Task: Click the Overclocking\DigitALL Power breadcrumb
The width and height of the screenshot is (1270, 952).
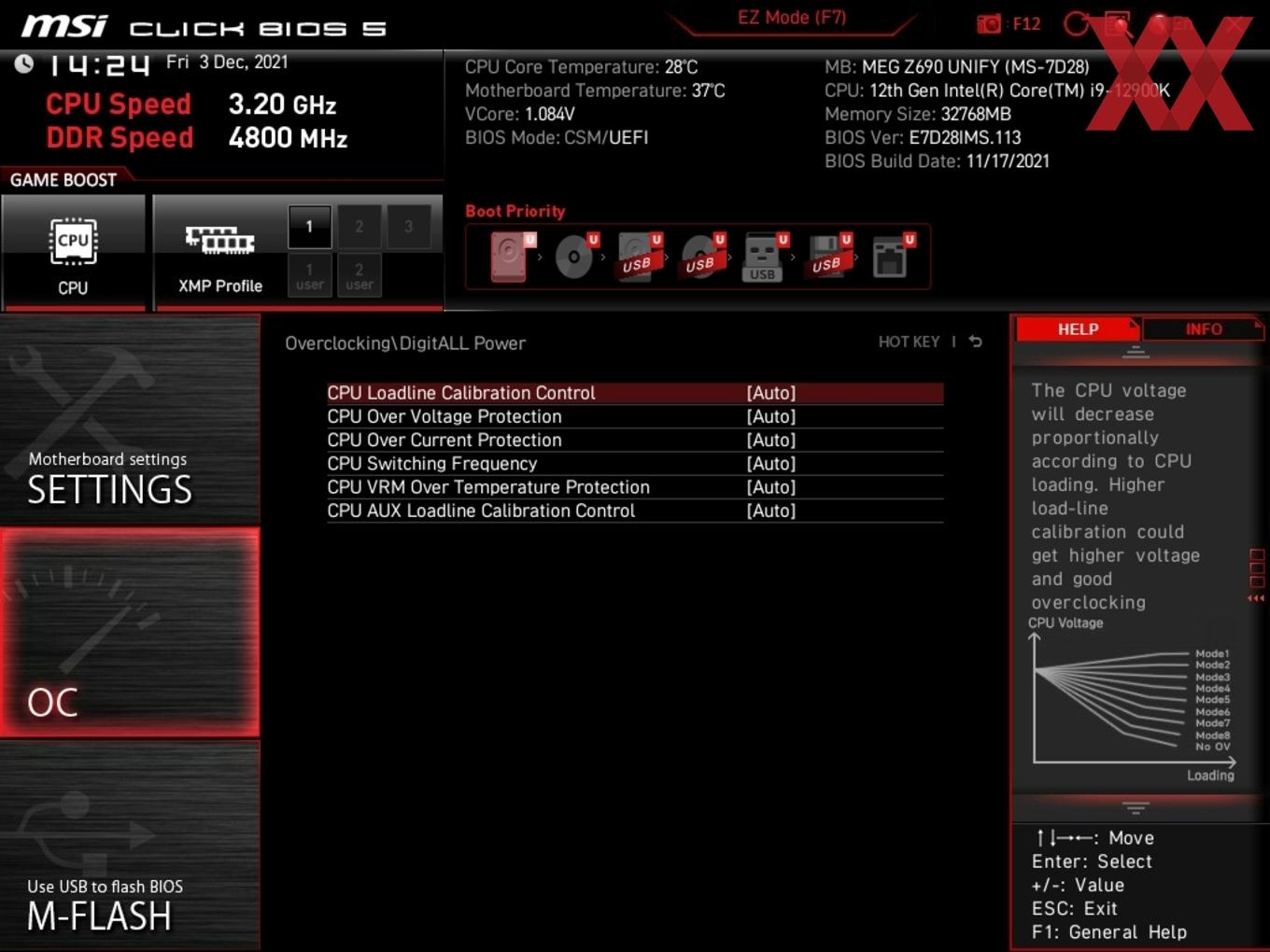Action: (x=405, y=343)
